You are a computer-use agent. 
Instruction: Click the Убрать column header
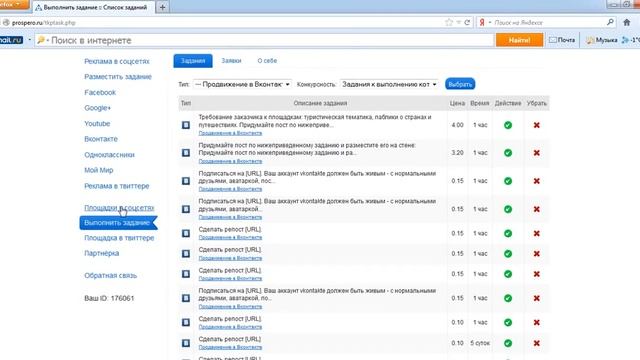click(536, 103)
